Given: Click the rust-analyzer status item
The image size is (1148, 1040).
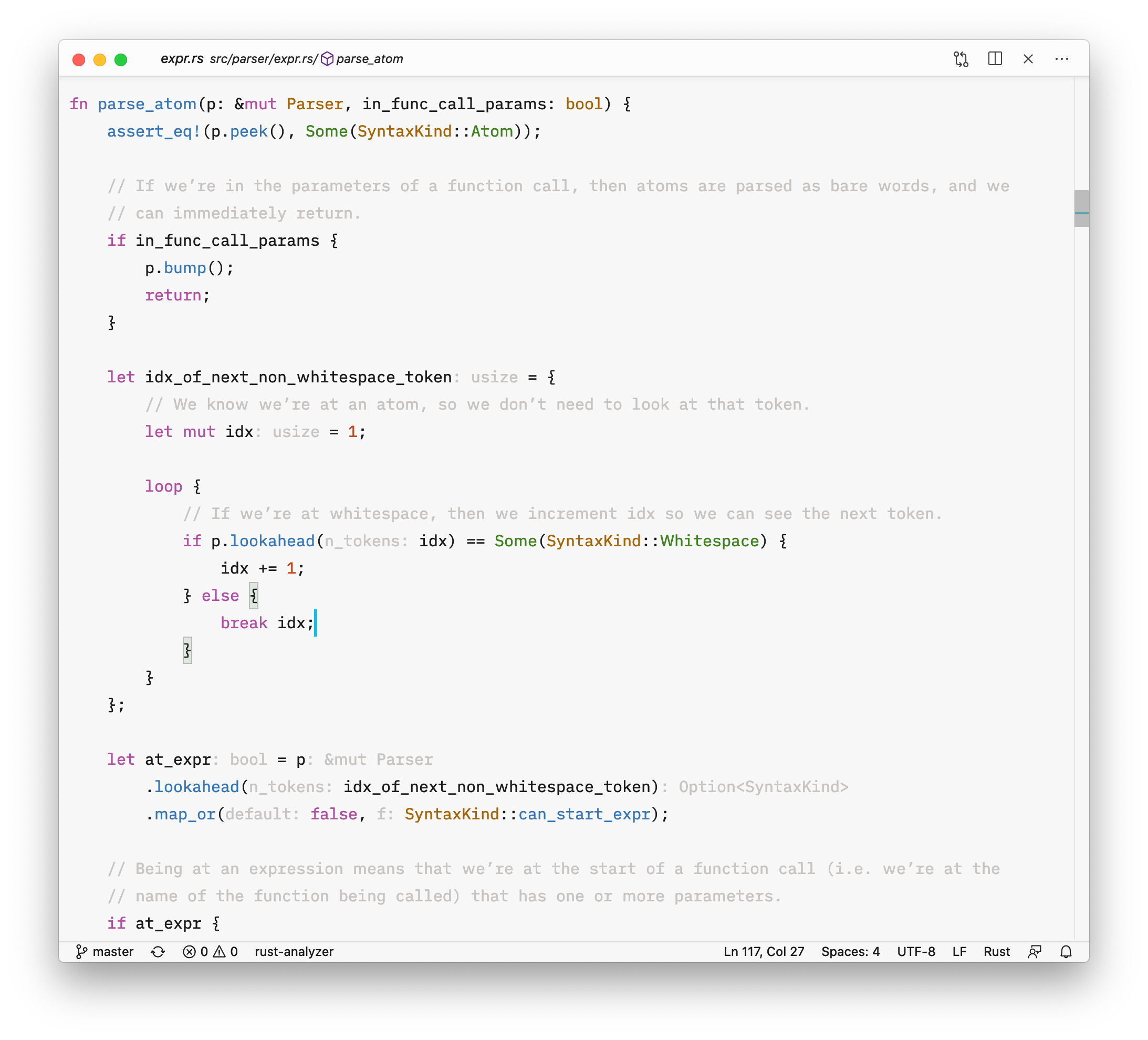Looking at the screenshot, I should click(294, 952).
